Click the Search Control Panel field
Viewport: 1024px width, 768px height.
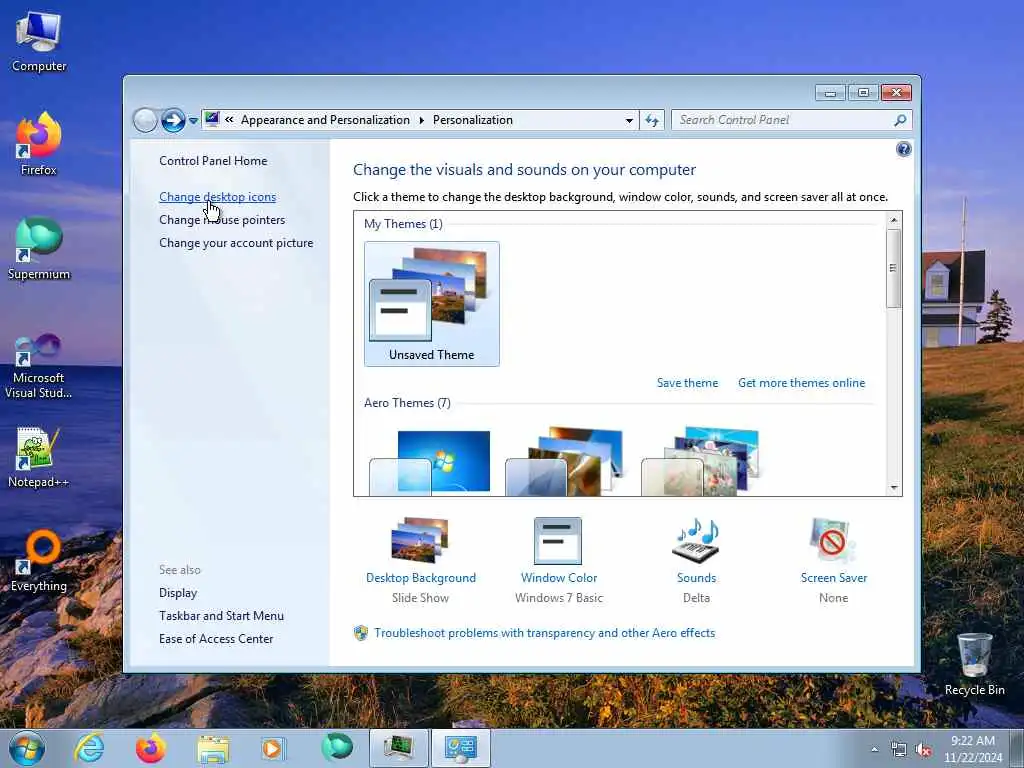tap(781, 120)
